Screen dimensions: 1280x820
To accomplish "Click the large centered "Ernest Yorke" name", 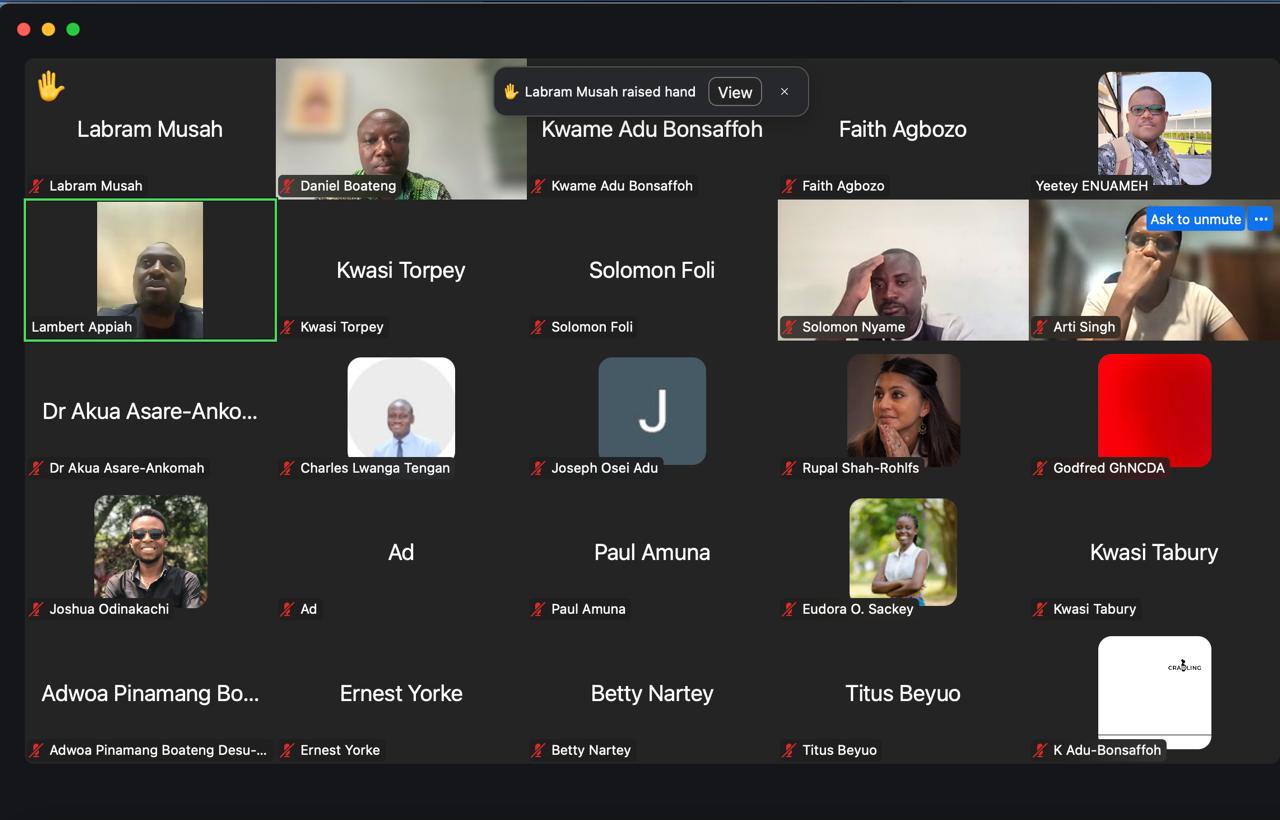I will (x=401, y=693).
